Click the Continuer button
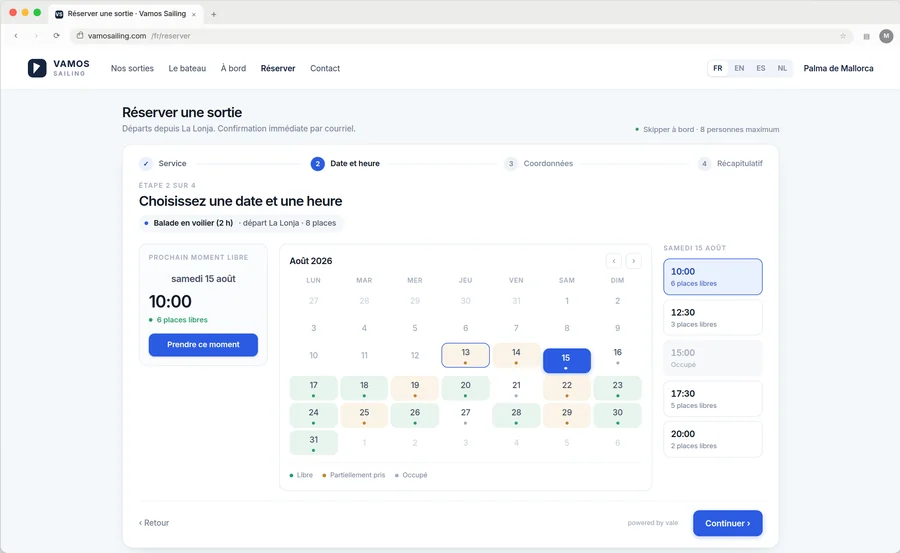 coord(727,523)
